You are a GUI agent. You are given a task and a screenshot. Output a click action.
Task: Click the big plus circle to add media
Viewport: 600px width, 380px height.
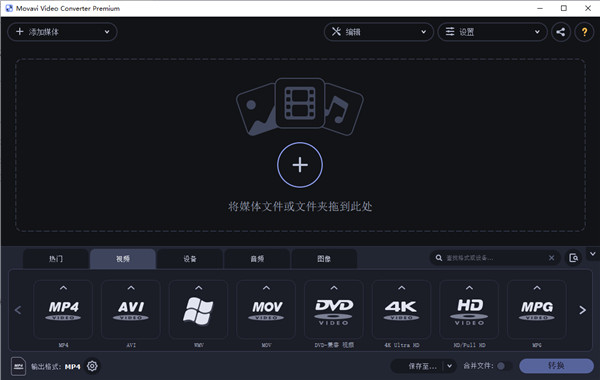(x=300, y=165)
